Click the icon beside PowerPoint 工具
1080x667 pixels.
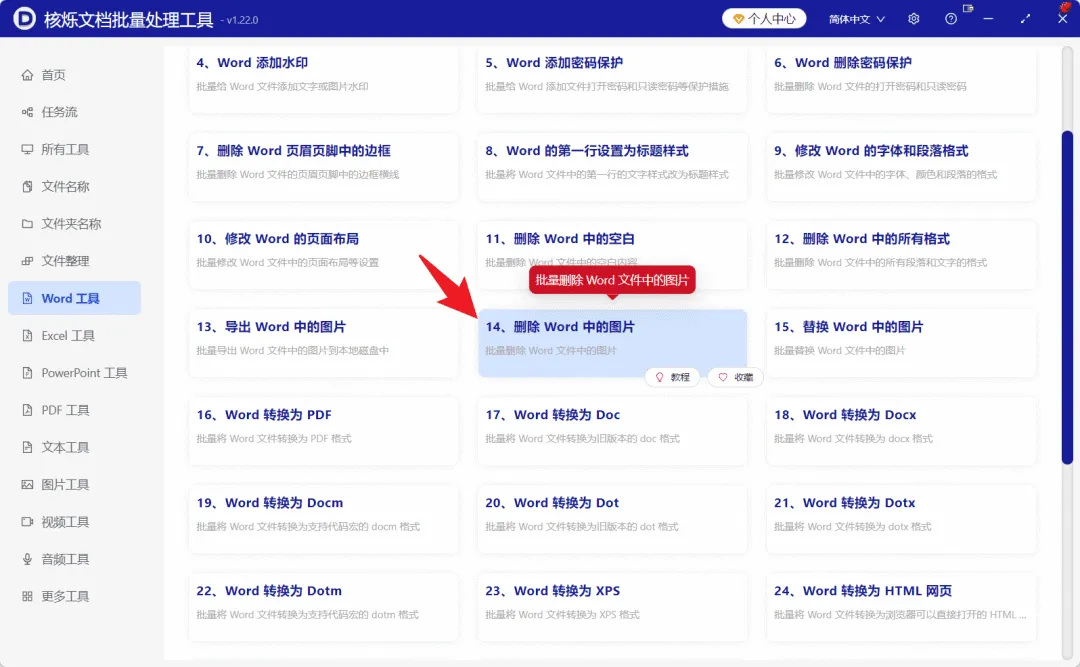[x=27, y=373]
